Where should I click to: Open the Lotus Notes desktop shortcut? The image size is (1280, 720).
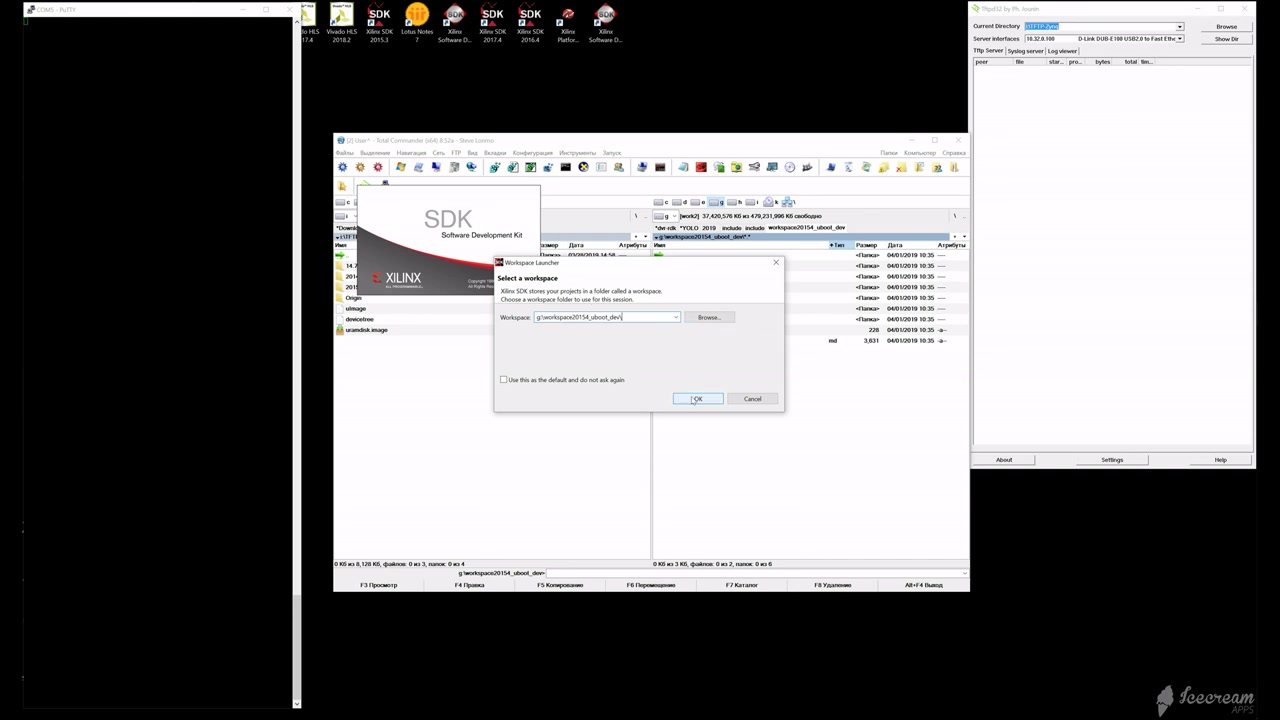(417, 18)
